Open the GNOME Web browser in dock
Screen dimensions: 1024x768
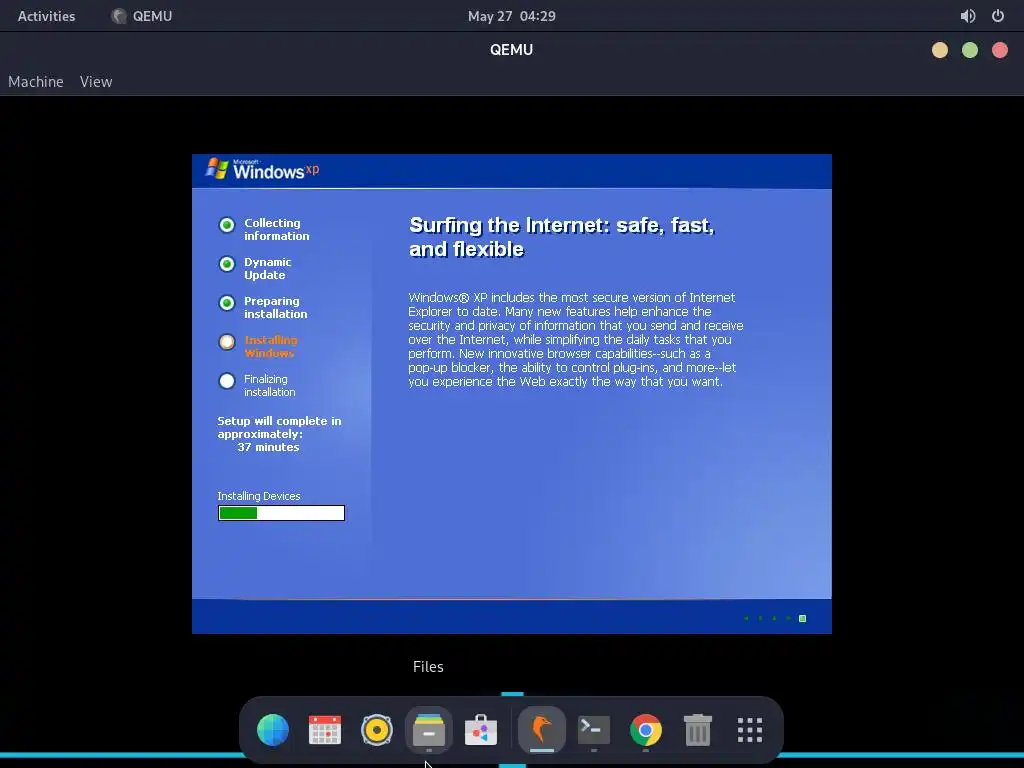click(x=273, y=729)
